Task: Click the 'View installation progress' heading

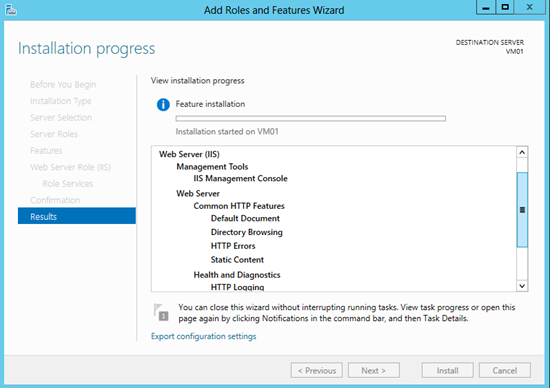Action: tap(197, 81)
